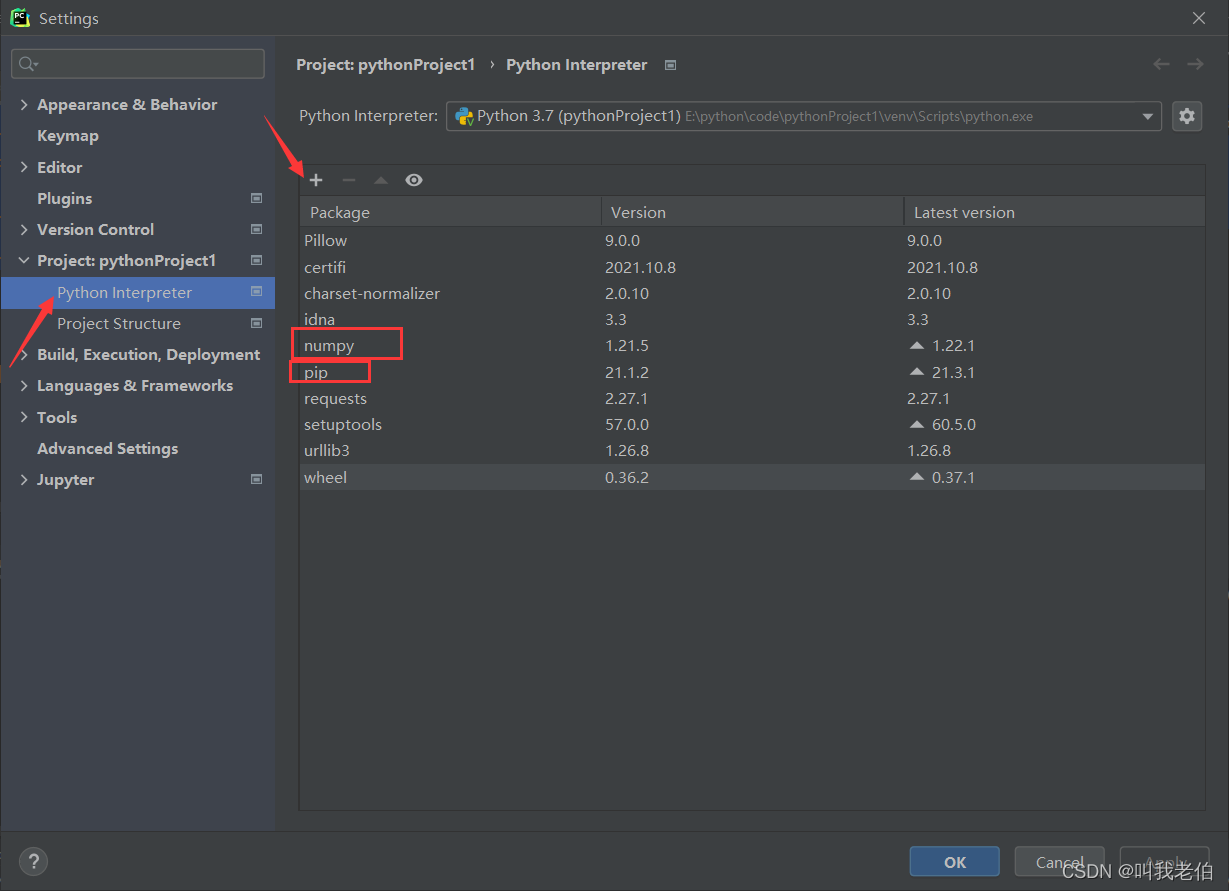Click the minus icon to uninstall package

[348, 180]
